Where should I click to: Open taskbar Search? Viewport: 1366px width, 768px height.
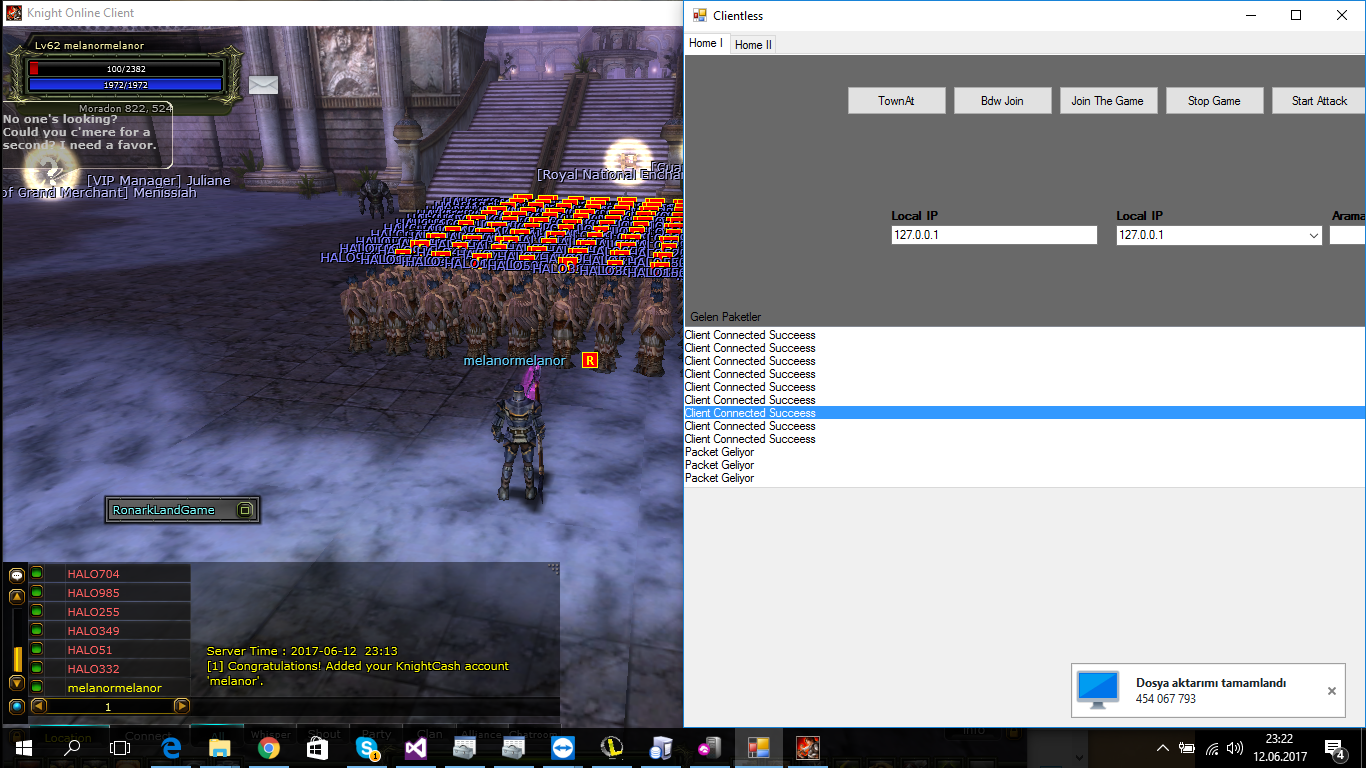click(72, 747)
